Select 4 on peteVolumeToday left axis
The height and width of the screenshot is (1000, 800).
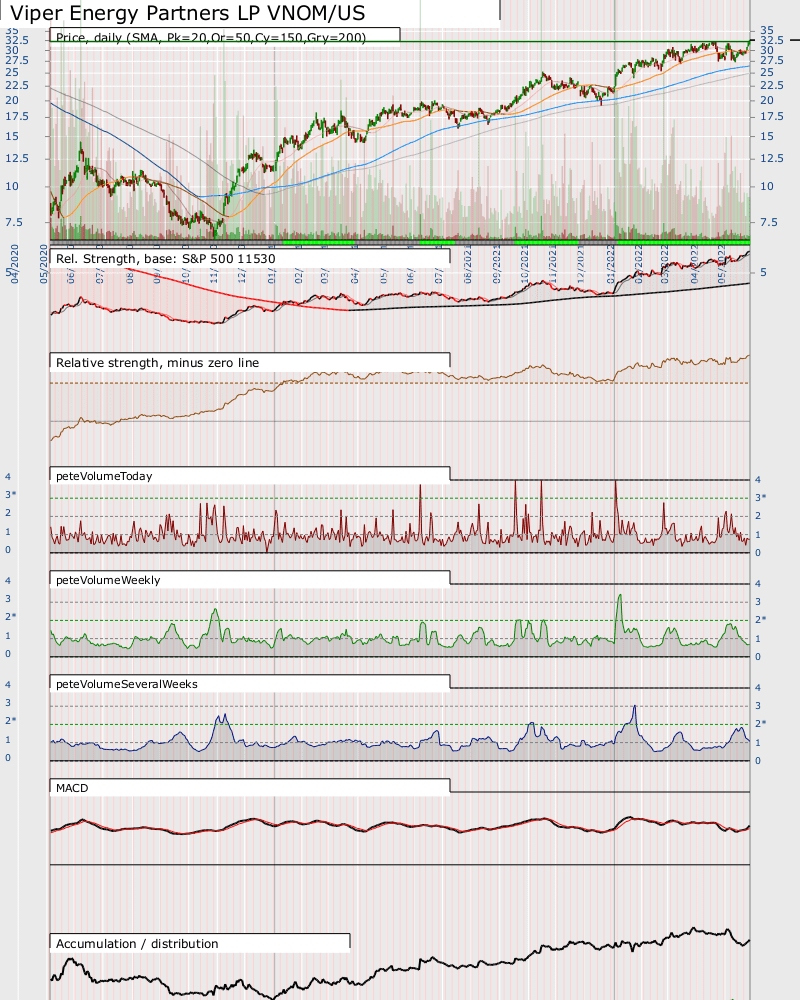8,476
